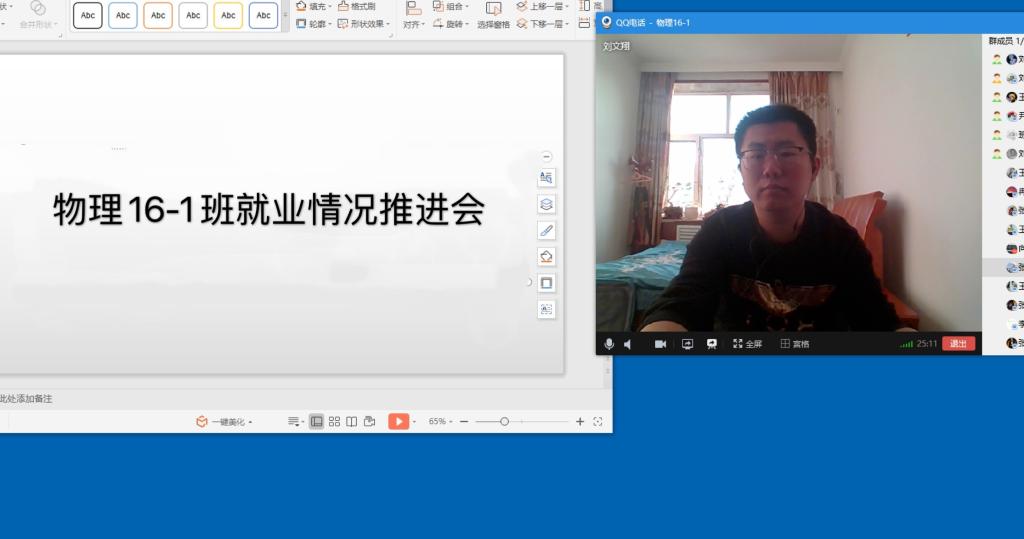Viewport: 1024px width, 539px height.
Task: Switch to slide sorter grid view
Action: point(334,422)
